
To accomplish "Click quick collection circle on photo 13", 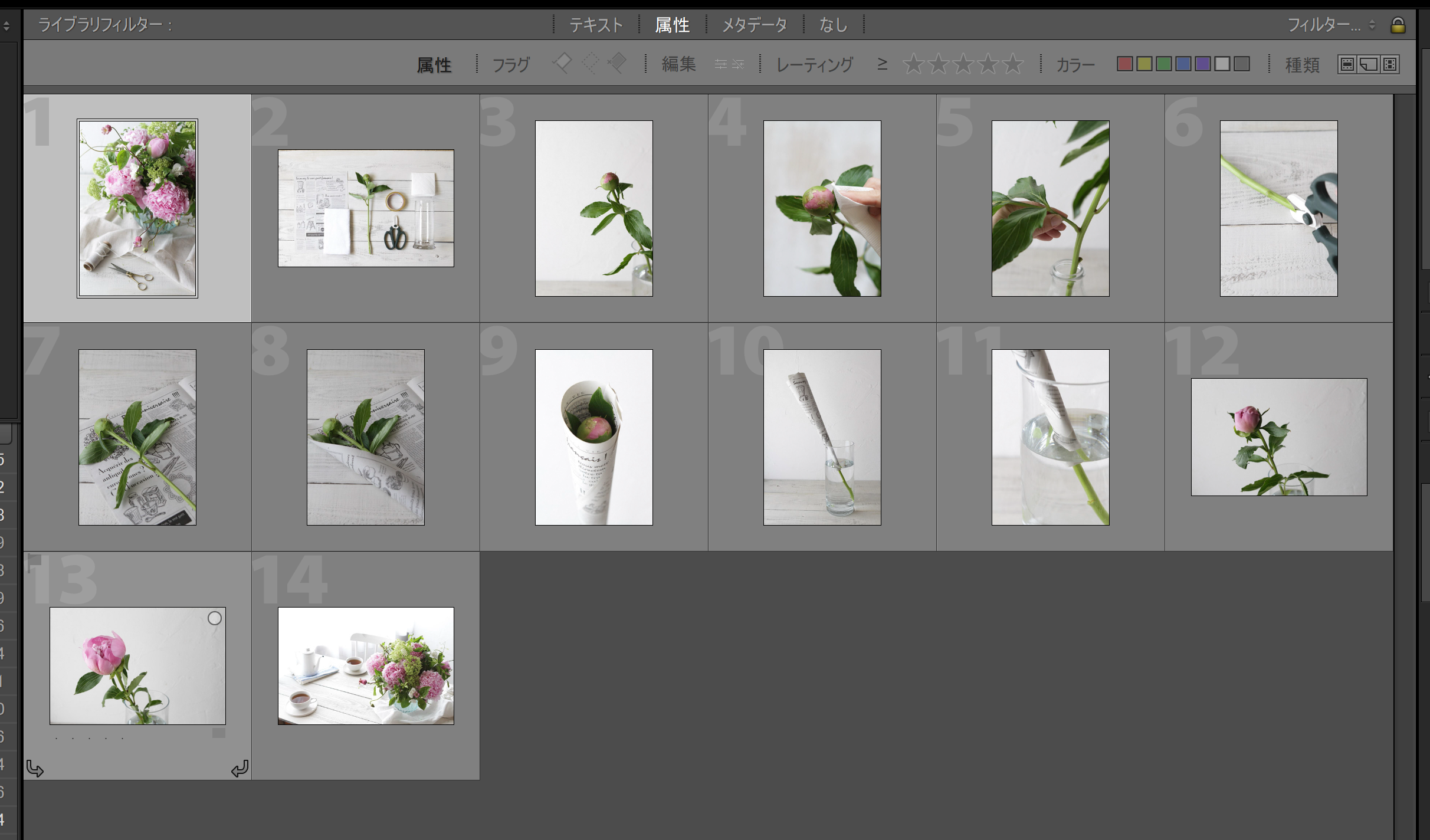I will (215, 618).
